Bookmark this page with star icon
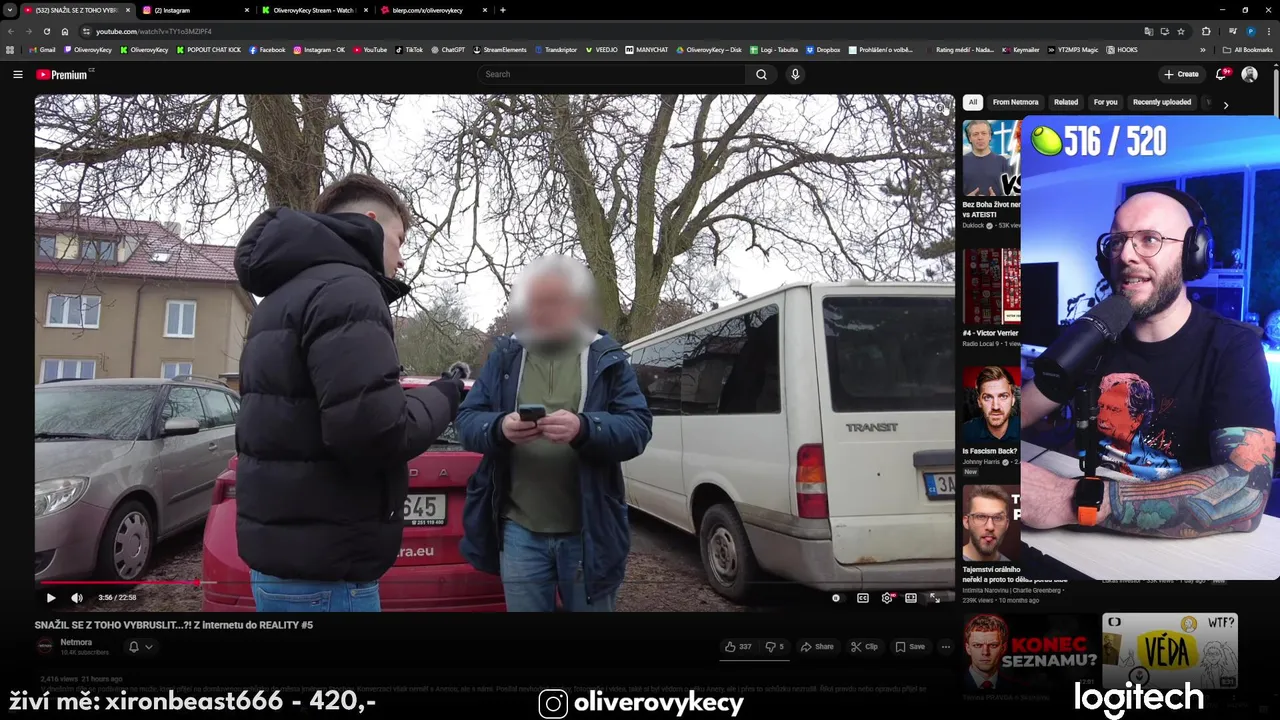Image resolution: width=1280 pixels, height=720 pixels. point(1181,31)
